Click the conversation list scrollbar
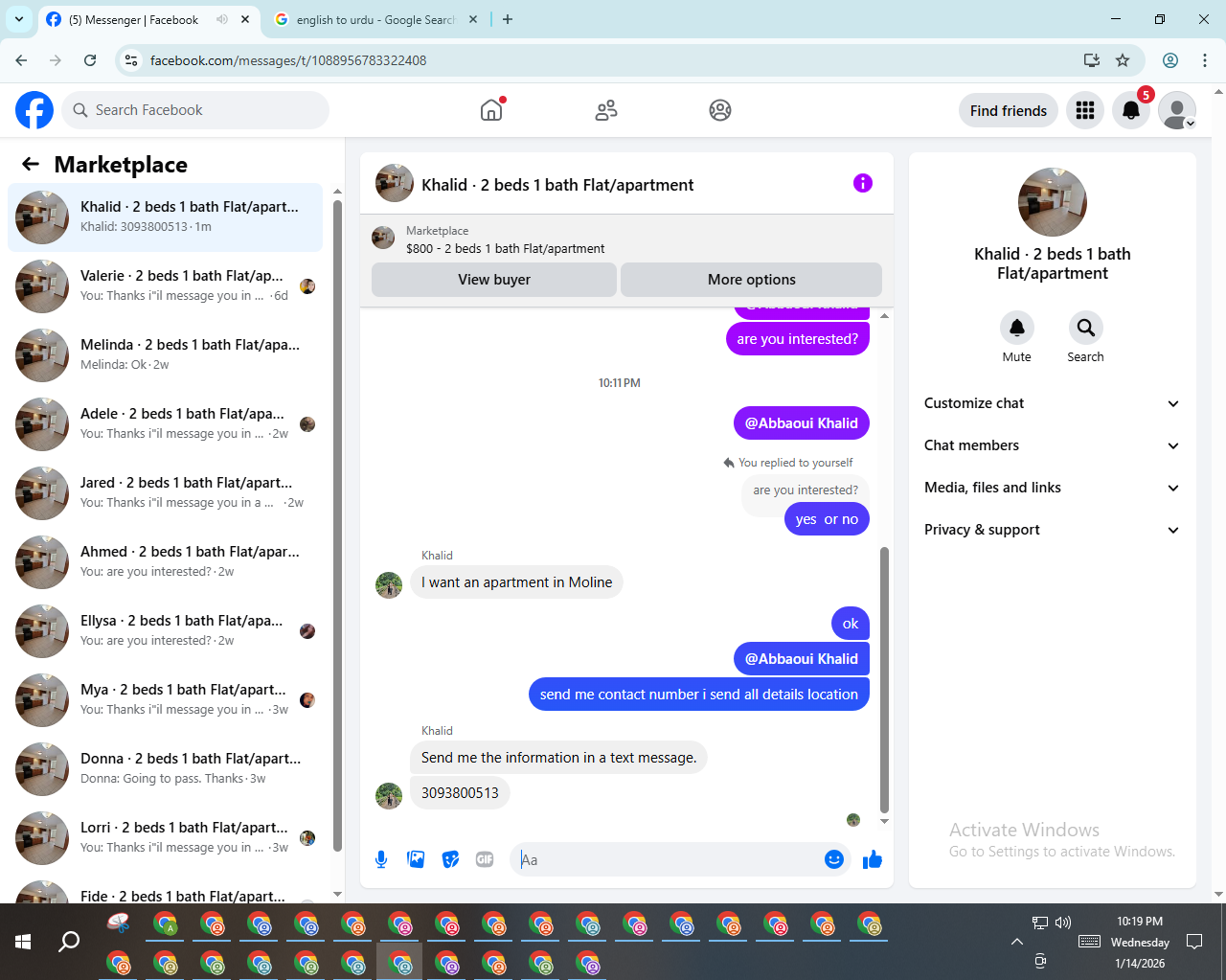 coord(337,525)
